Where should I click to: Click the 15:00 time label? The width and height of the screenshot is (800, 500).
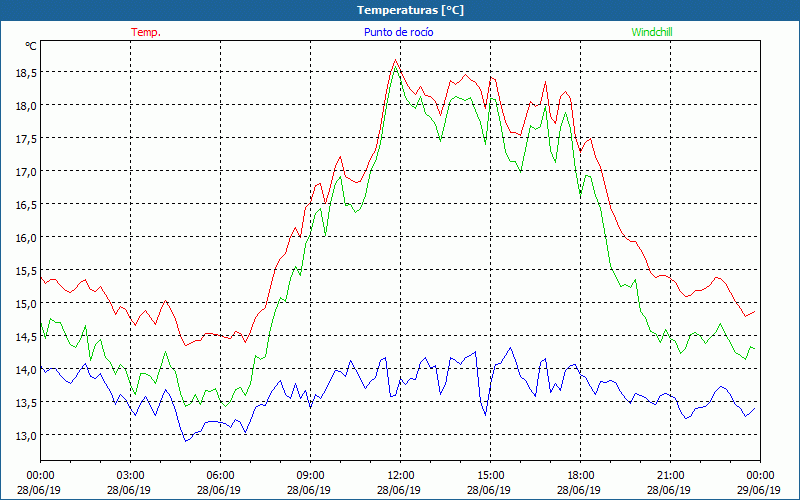[x=491, y=476]
